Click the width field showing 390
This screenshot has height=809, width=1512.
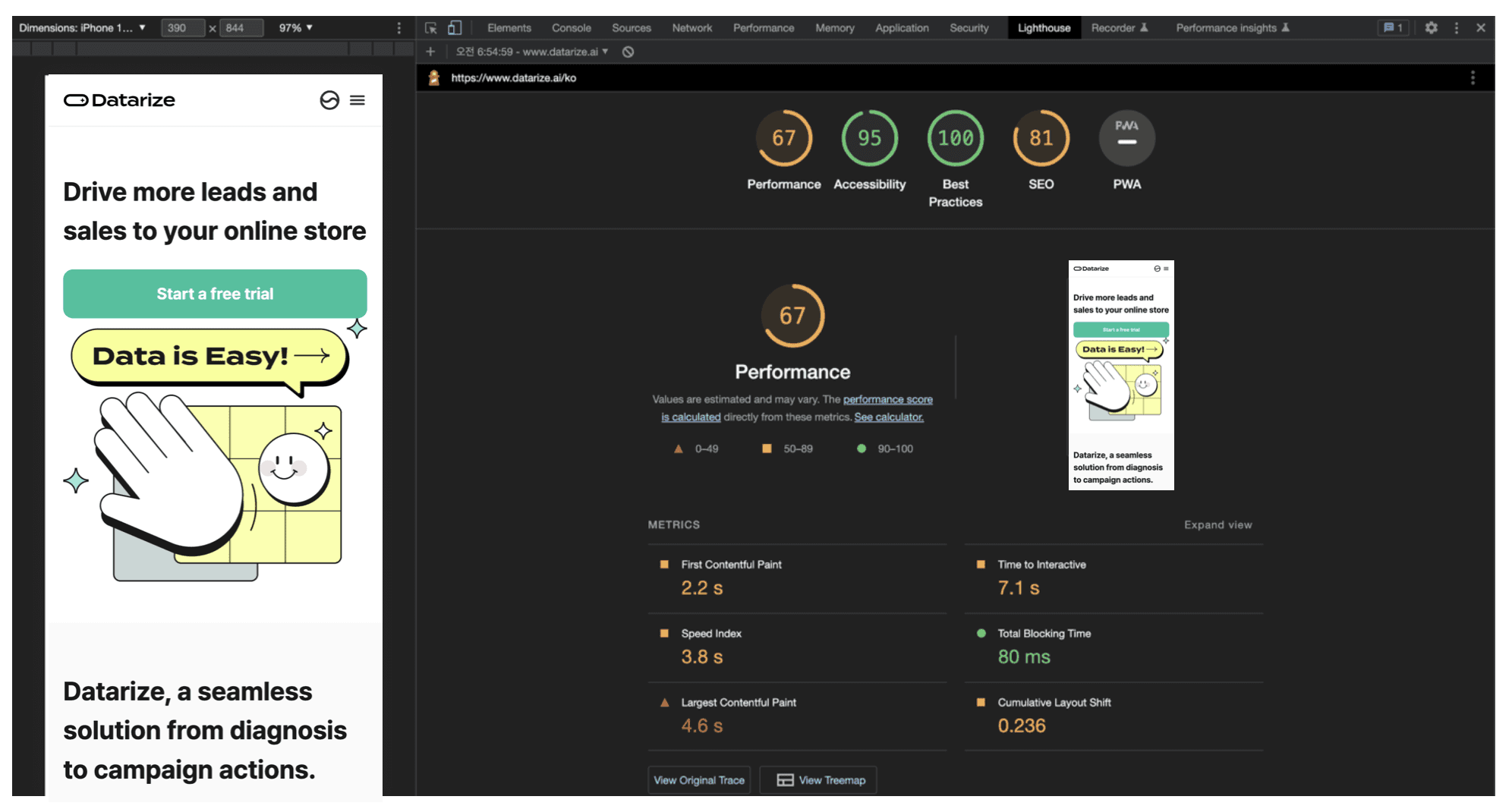tap(182, 28)
